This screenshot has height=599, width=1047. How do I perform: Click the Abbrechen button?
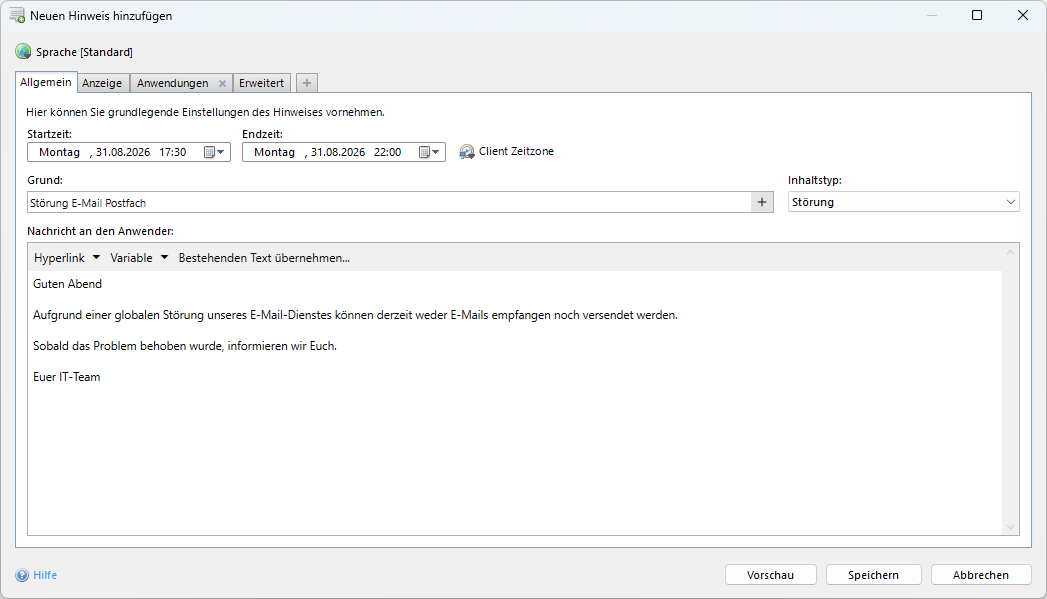[x=981, y=575]
